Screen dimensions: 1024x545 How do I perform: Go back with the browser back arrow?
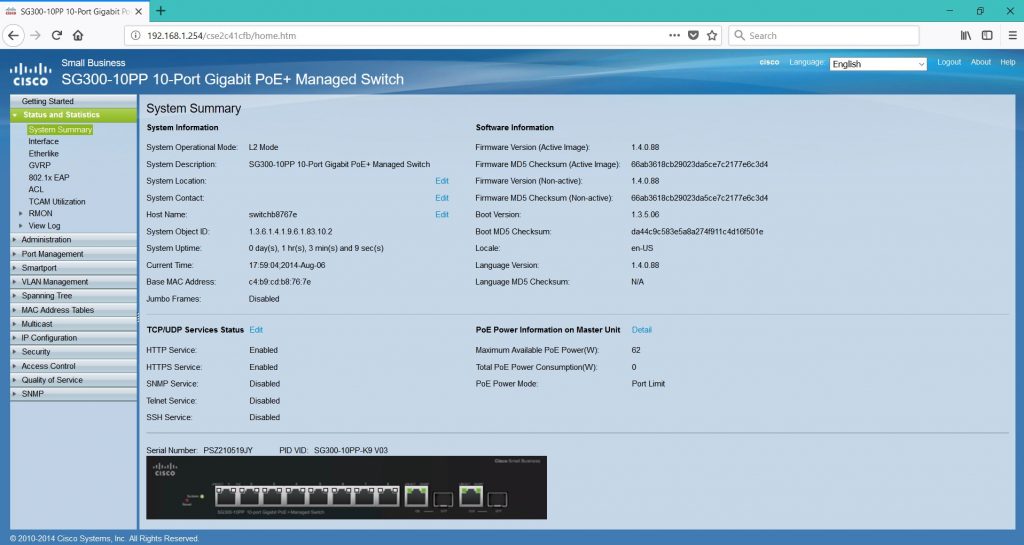(13, 35)
